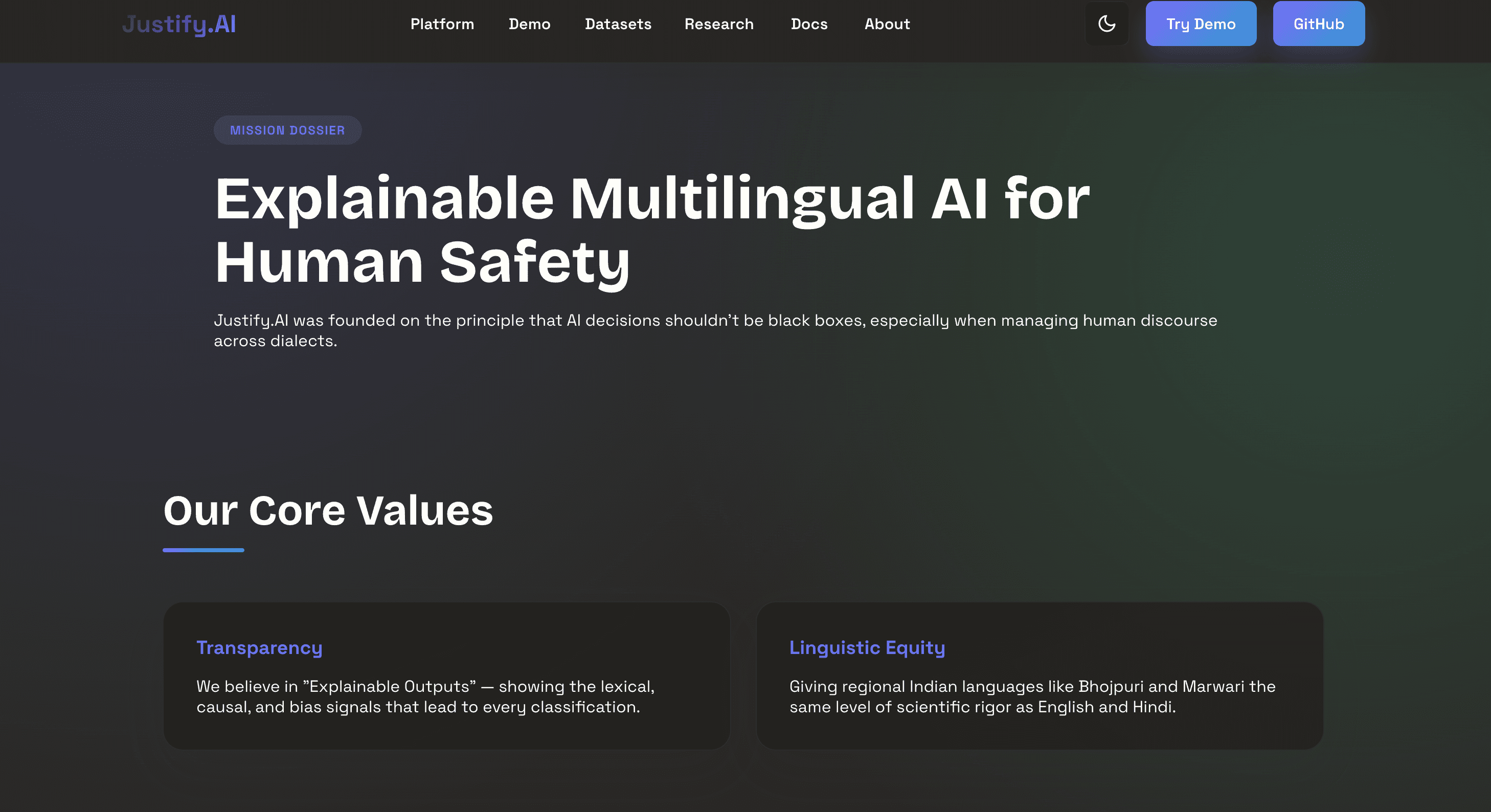Image resolution: width=1491 pixels, height=812 pixels.
Task: Select the Linguistic Equity card title
Action: point(867,648)
